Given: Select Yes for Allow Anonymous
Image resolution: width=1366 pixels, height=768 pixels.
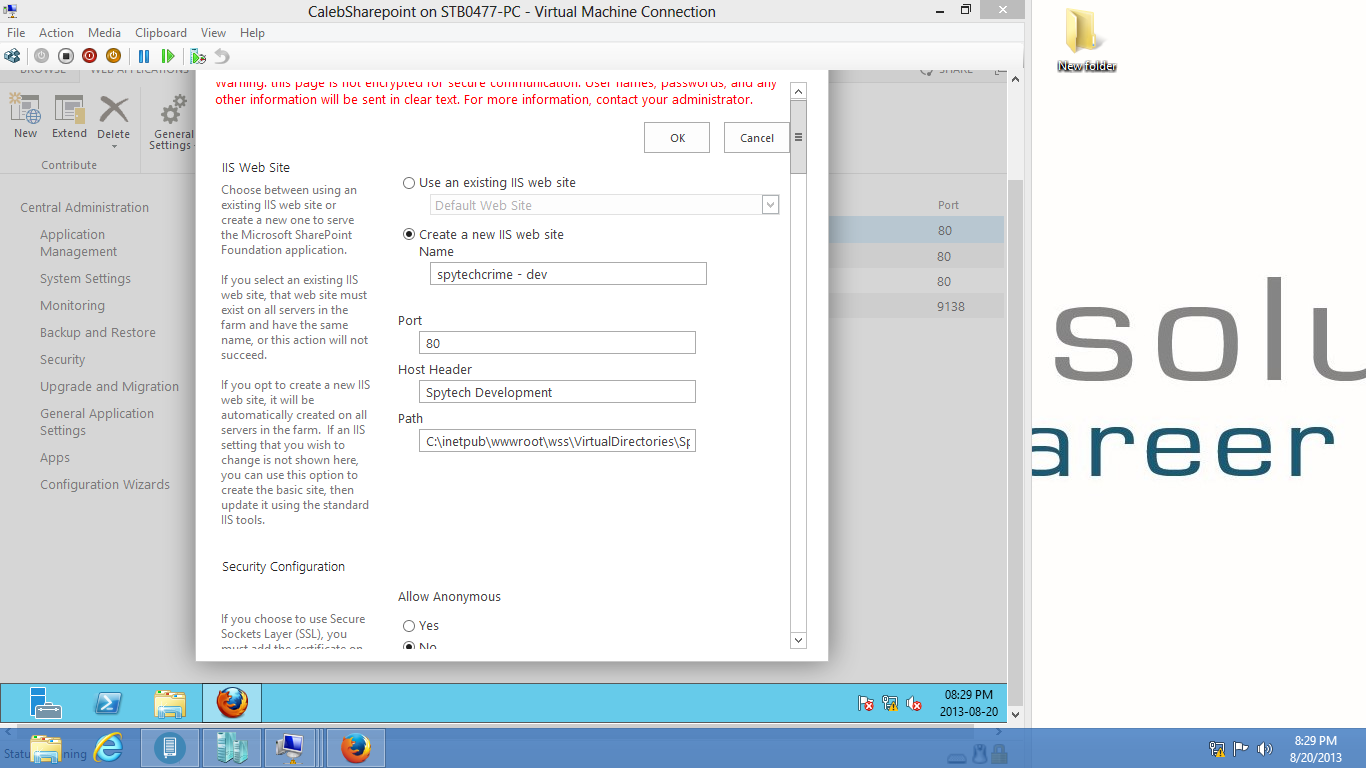Looking at the screenshot, I should pos(409,626).
